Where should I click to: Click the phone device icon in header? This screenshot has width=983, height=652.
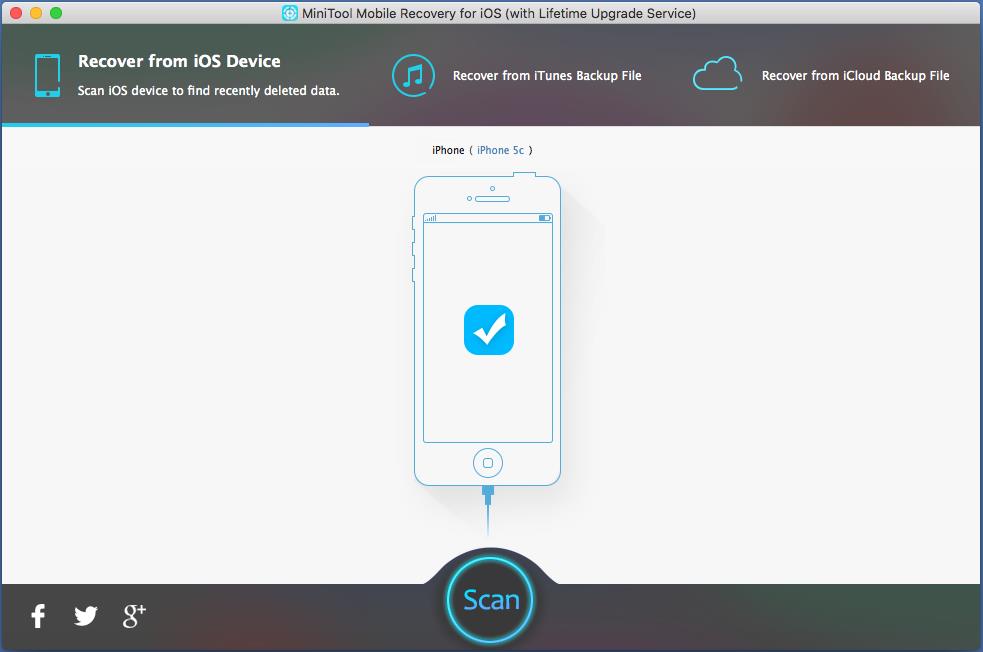click(x=48, y=75)
